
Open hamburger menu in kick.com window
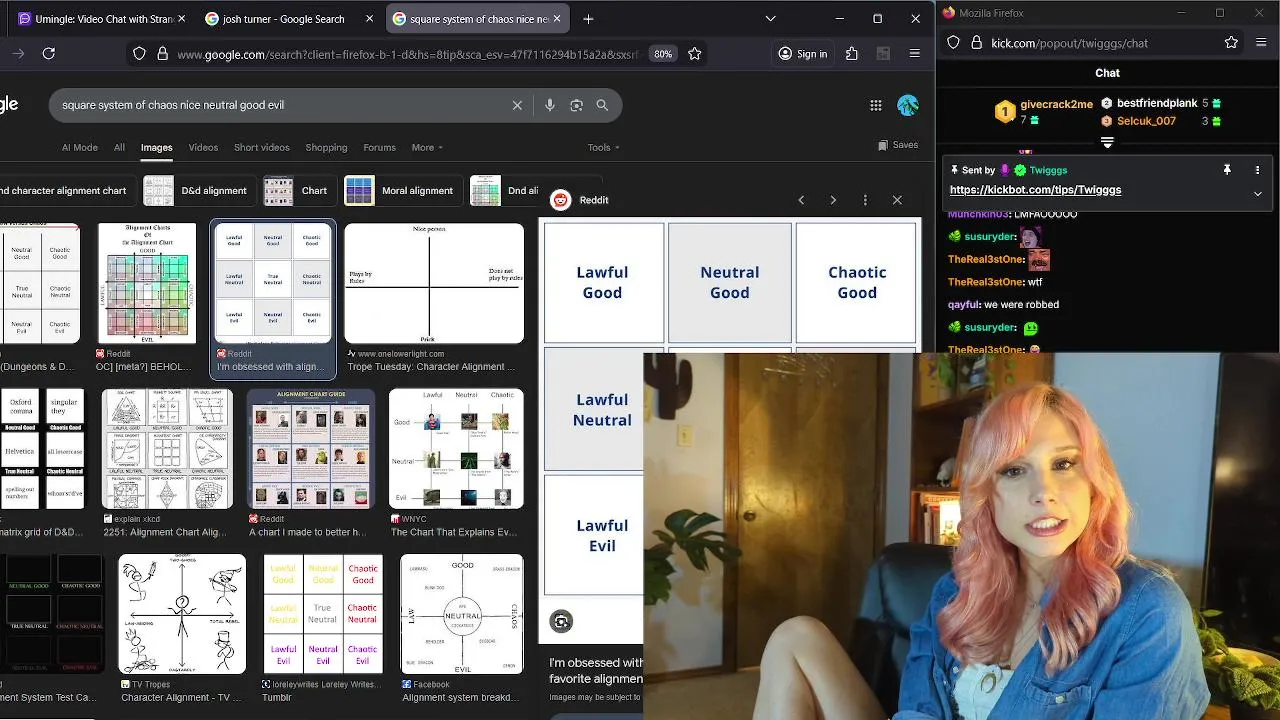1259,43
